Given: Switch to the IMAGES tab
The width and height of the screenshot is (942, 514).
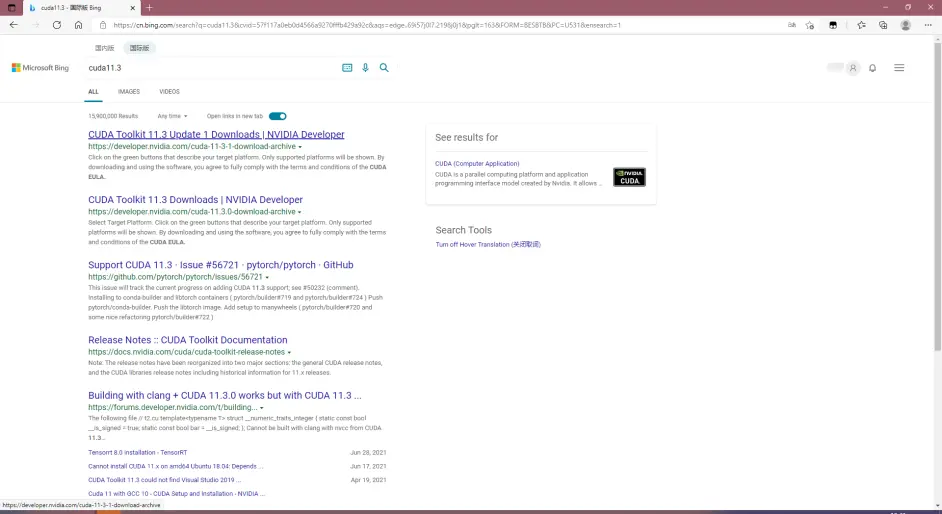Looking at the screenshot, I should click(129, 92).
